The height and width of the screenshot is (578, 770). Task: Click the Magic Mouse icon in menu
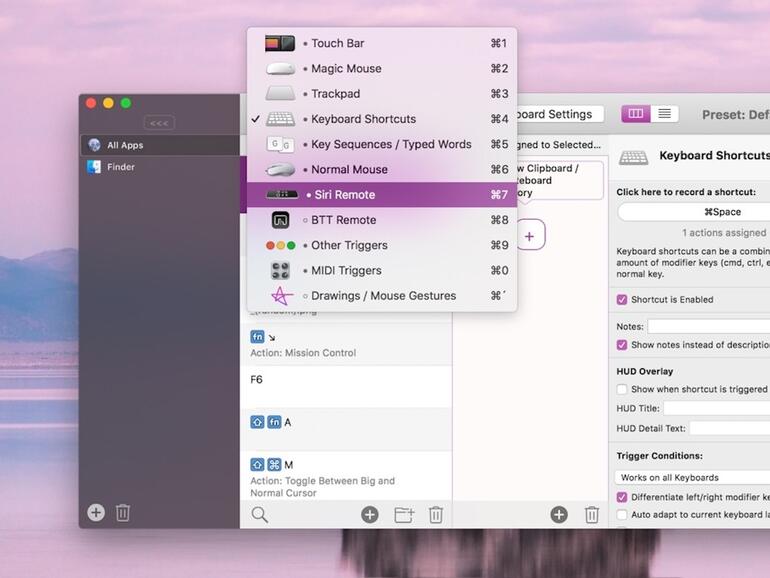[280, 69]
